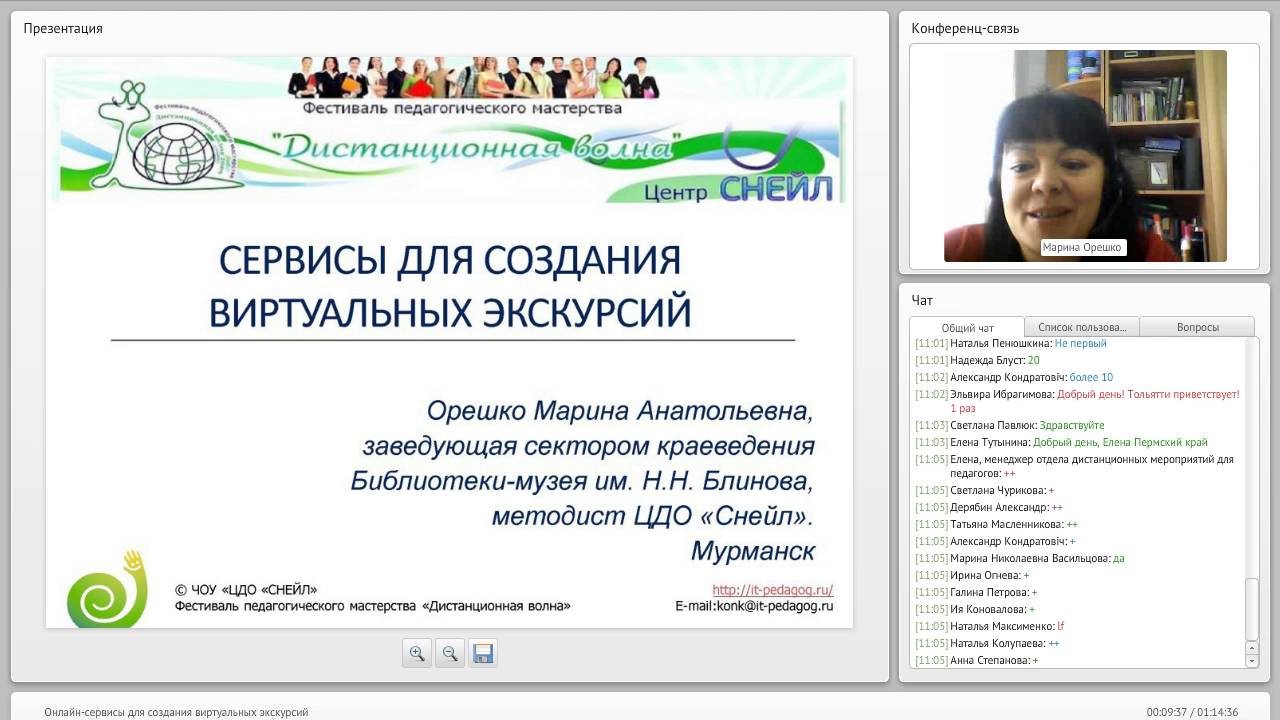Click the Марина Орешко name label
Viewport: 1280px width, 720px height.
pyautogui.click(x=1083, y=247)
